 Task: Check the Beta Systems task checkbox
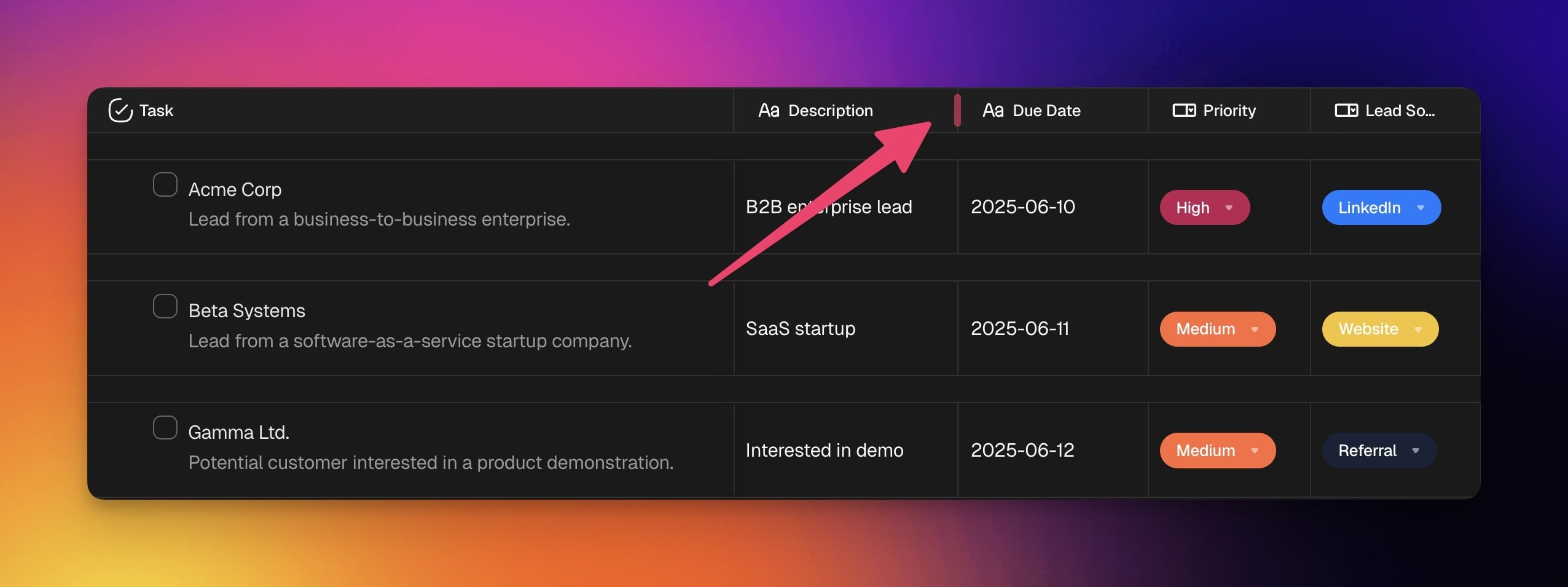pyautogui.click(x=165, y=306)
